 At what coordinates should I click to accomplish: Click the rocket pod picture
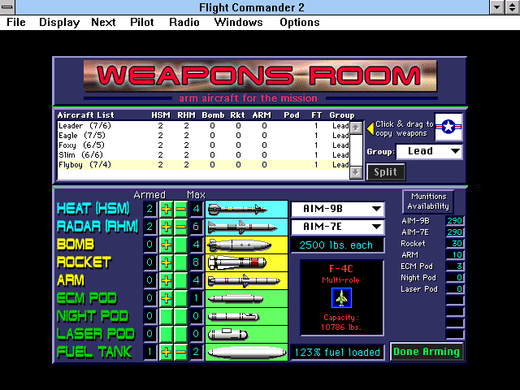(x=246, y=263)
